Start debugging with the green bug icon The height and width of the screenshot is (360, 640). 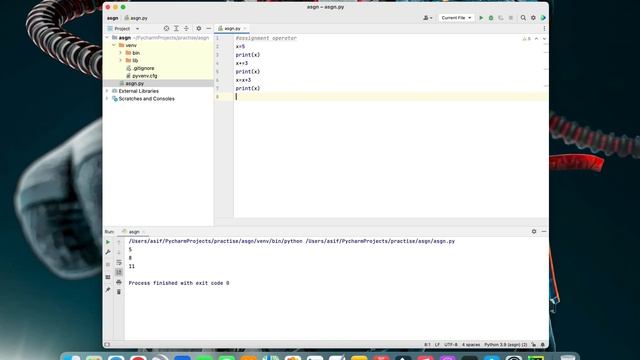[491, 18]
